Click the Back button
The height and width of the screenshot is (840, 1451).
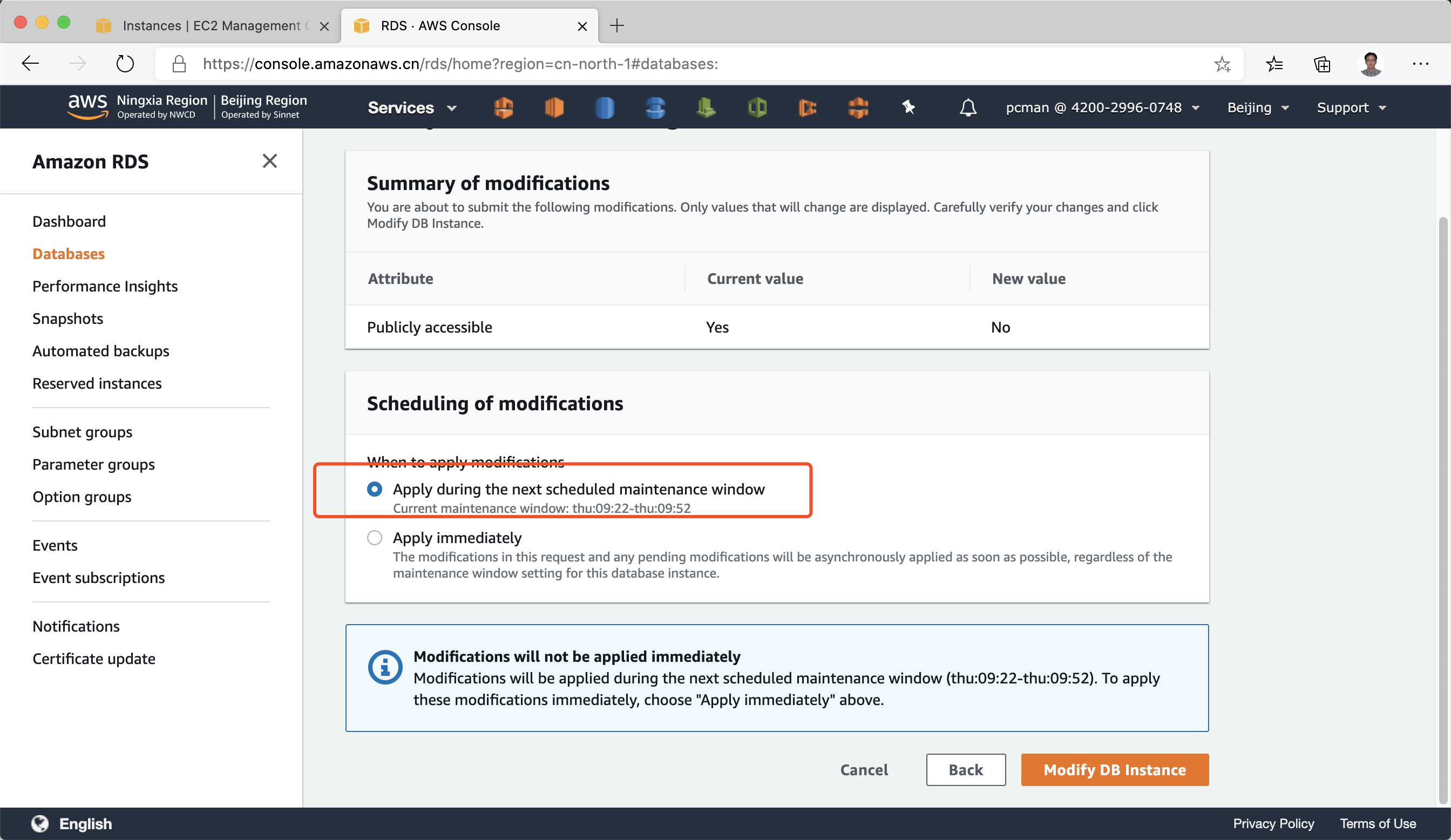(x=965, y=770)
